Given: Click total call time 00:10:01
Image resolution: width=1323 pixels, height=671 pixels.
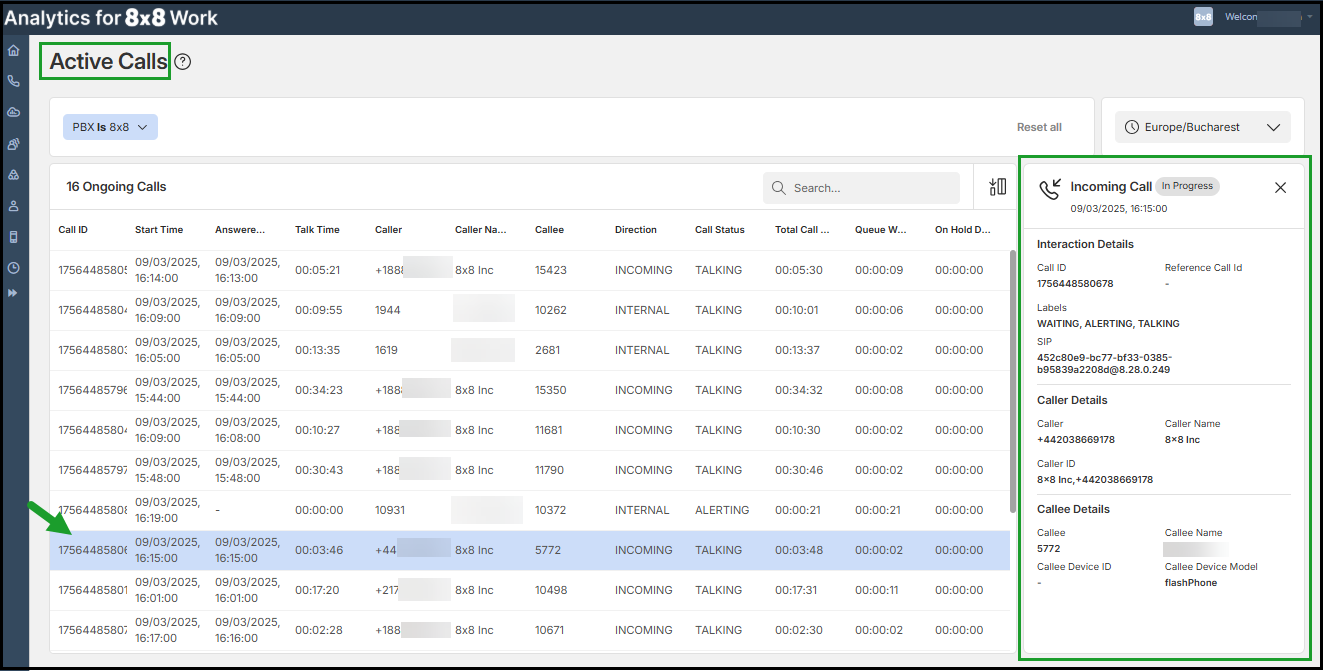Looking at the screenshot, I should 797,310.
